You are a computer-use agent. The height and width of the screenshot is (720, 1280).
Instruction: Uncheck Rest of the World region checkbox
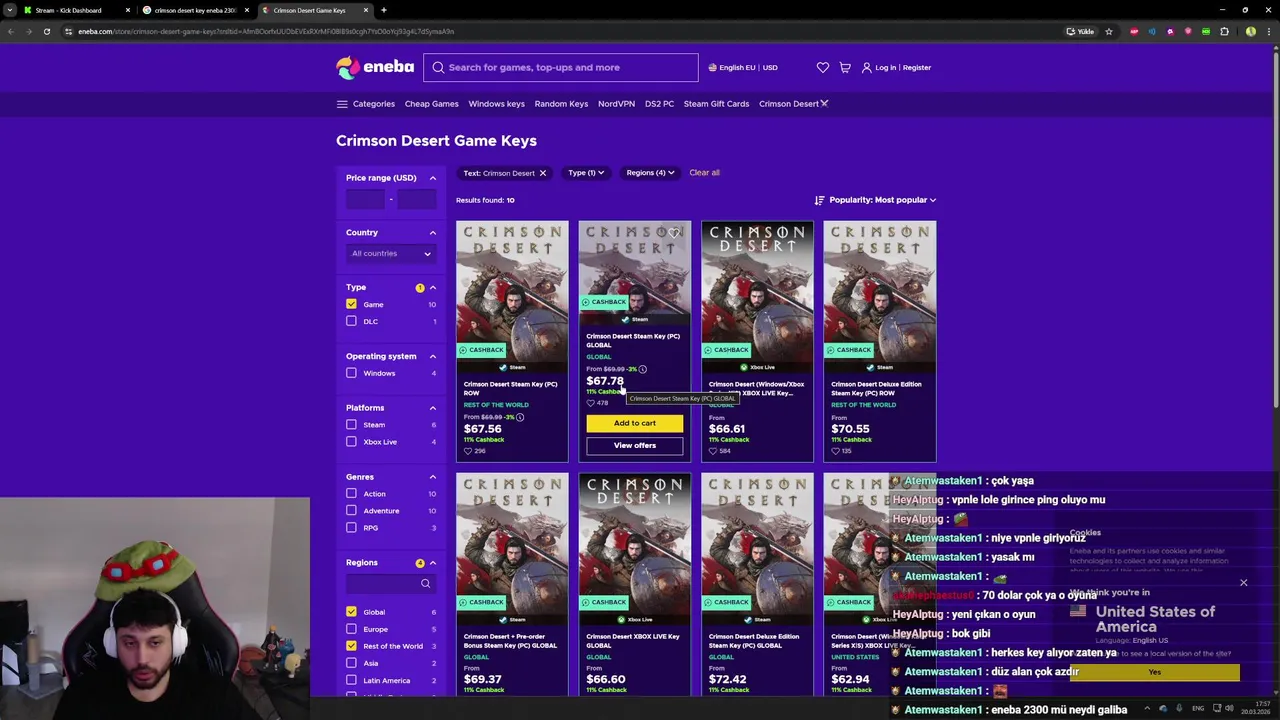coord(351,646)
